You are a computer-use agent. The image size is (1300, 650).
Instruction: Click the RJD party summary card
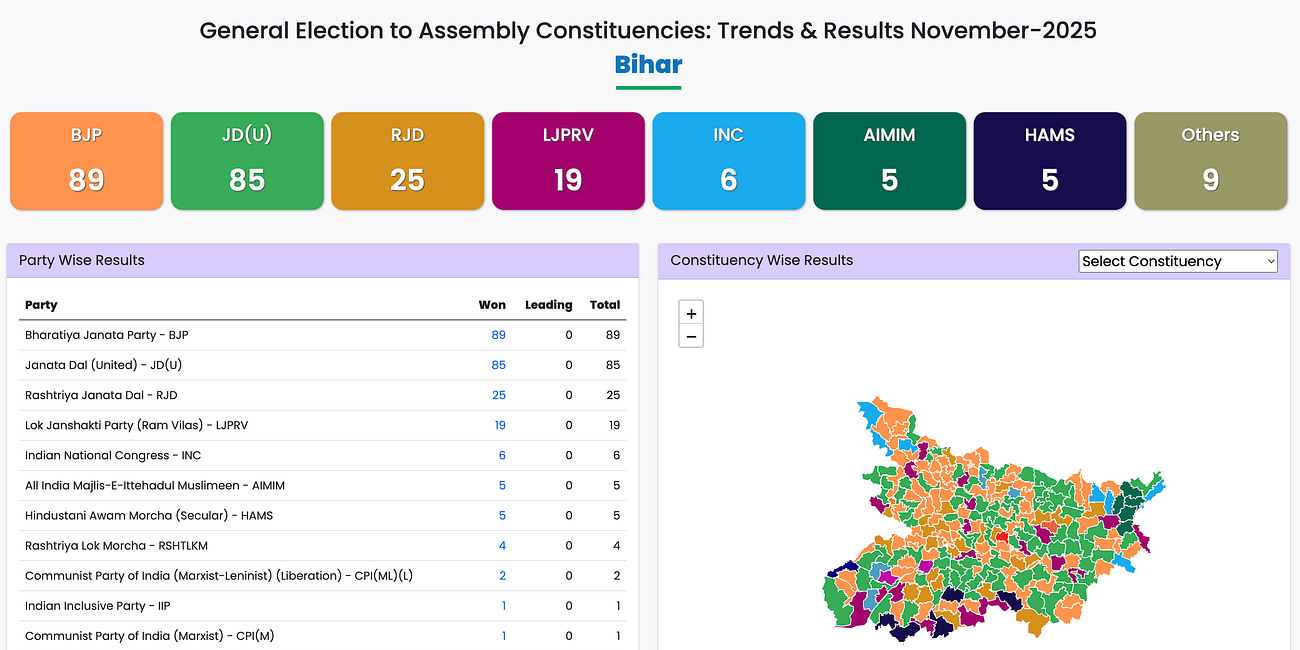(407, 160)
